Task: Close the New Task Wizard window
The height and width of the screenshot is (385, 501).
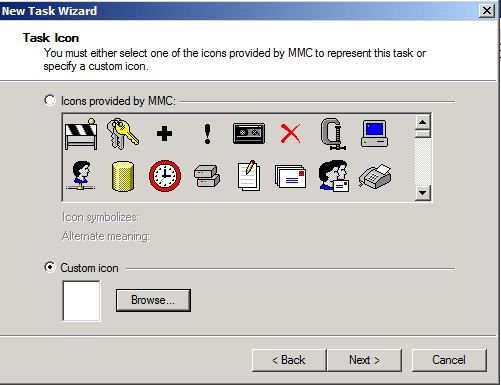Action: click(487, 11)
